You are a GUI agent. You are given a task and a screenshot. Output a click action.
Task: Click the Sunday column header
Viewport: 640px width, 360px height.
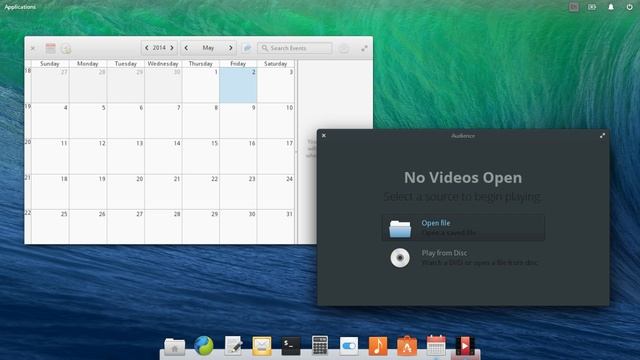50,64
